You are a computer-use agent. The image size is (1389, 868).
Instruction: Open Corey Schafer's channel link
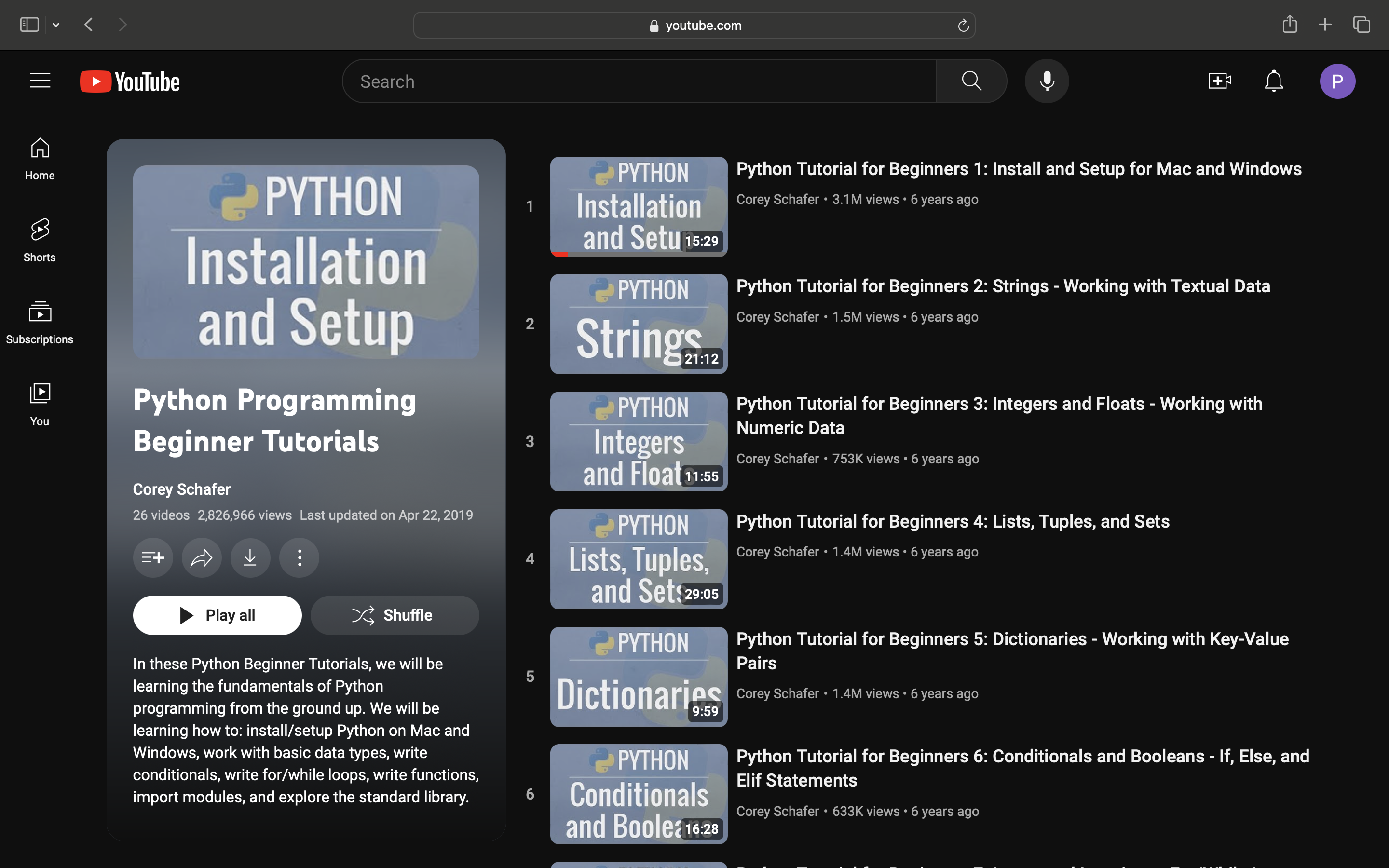point(181,488)
